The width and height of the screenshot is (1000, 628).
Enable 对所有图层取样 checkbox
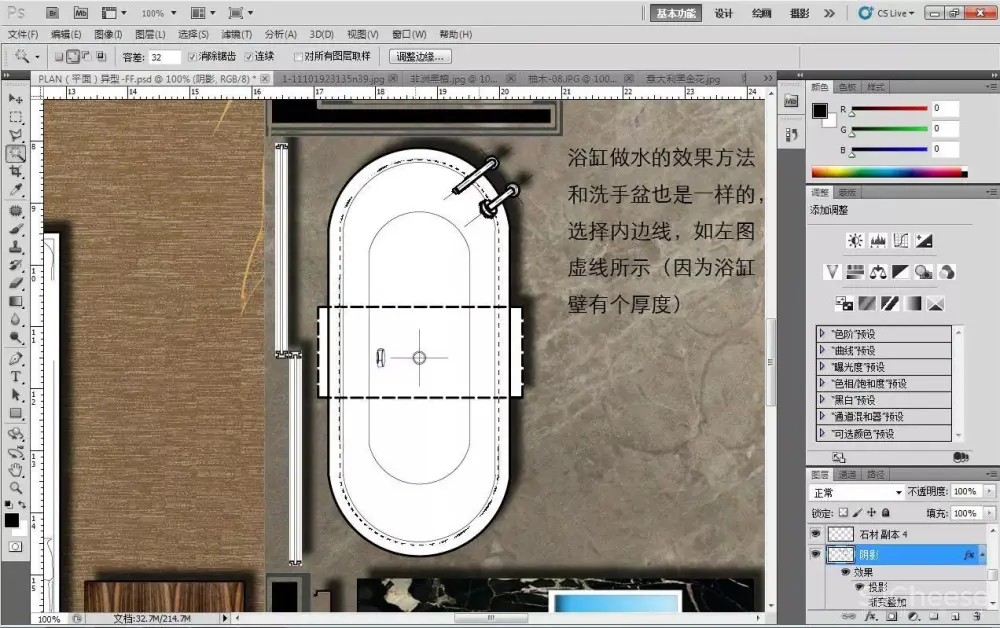(x=297, y=57)
